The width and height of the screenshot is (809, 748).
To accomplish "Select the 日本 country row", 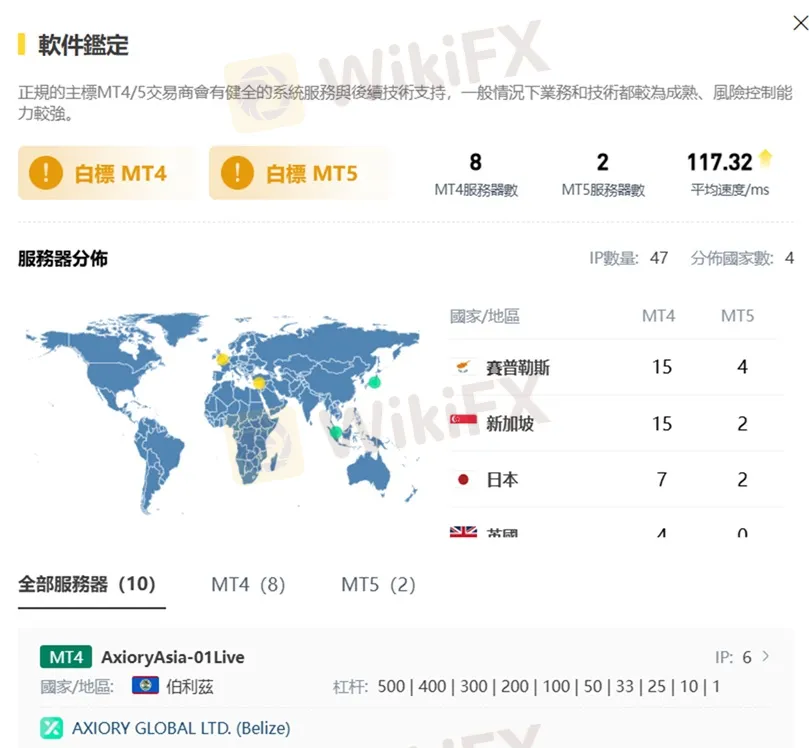I will click(617, 480).
